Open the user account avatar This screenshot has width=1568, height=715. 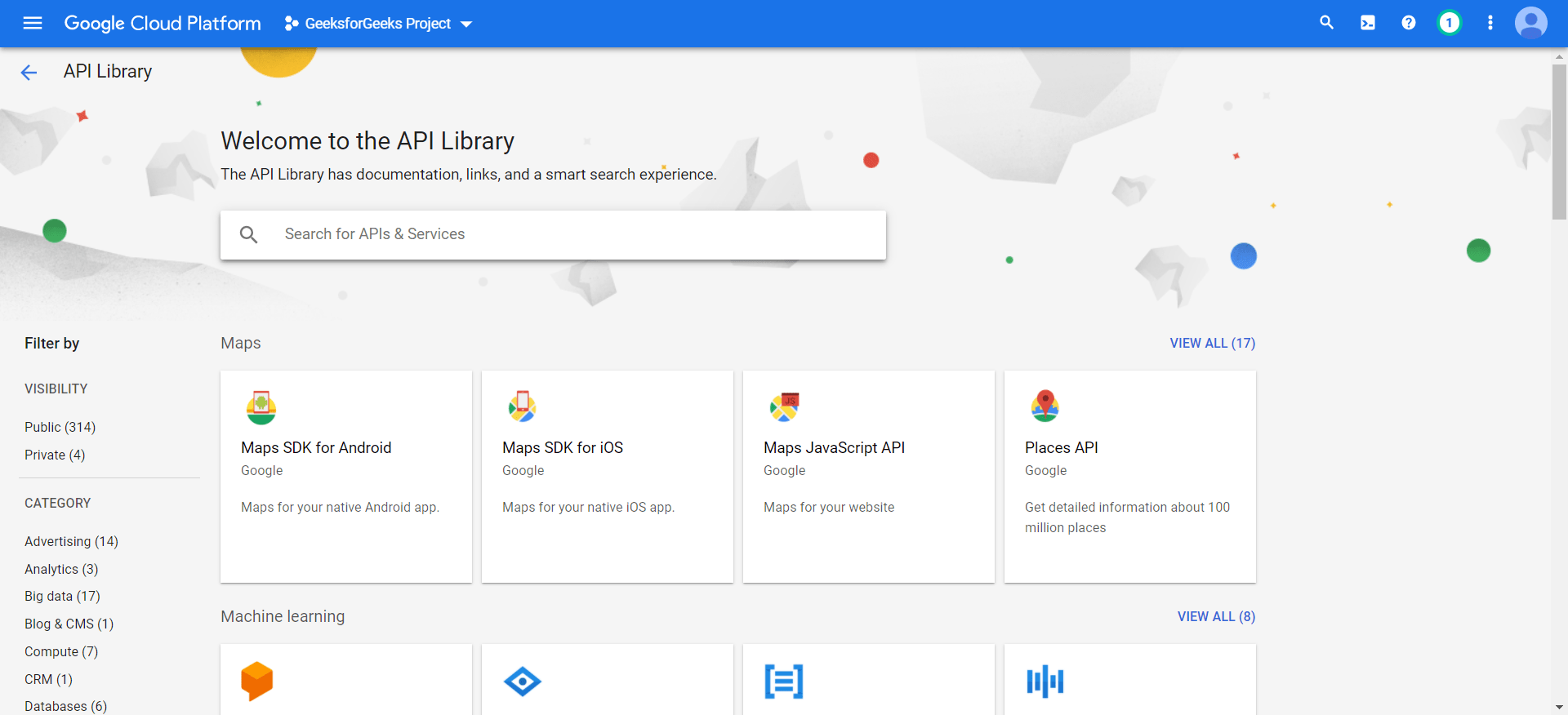pos(1531,23)
